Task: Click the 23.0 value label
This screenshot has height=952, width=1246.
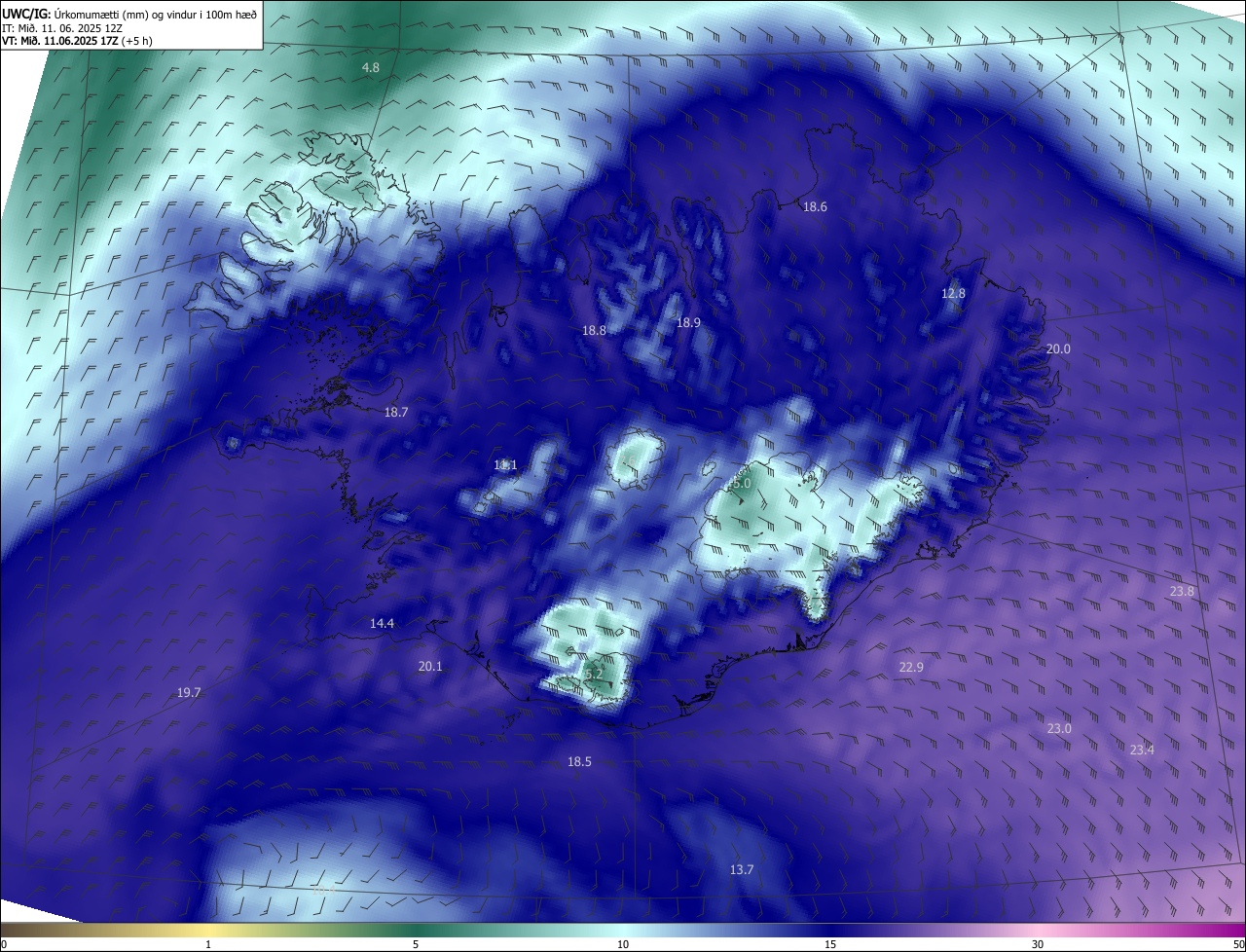Action: tap(1059, 729)
